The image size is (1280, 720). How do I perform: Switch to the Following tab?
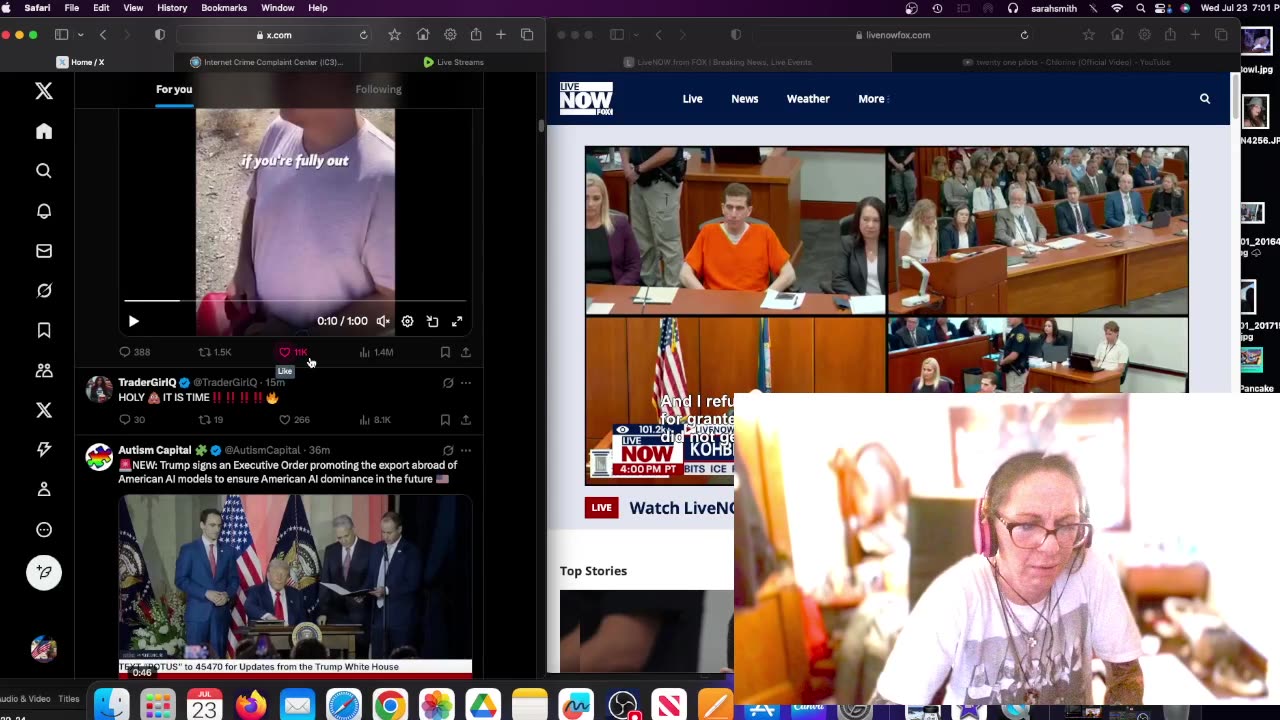click(378, 89)
